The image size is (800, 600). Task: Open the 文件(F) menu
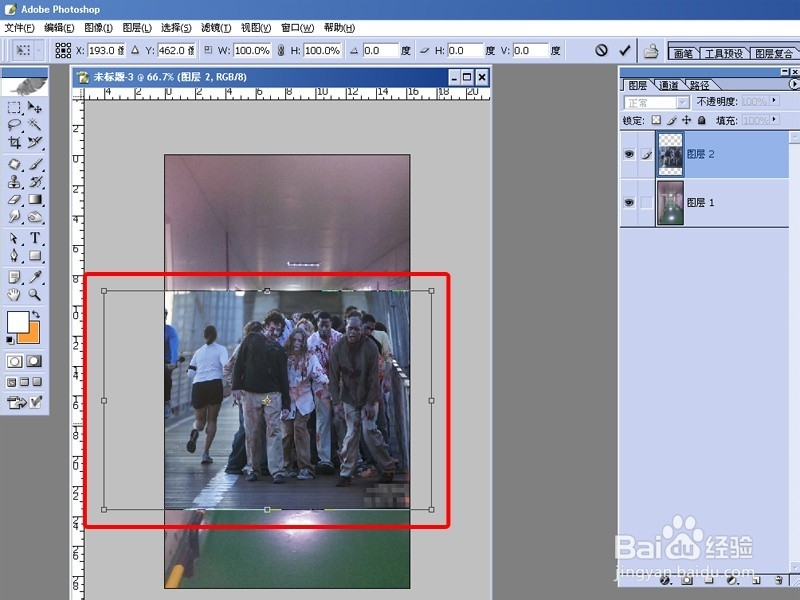pyautogui.click(x=19, y=28)
